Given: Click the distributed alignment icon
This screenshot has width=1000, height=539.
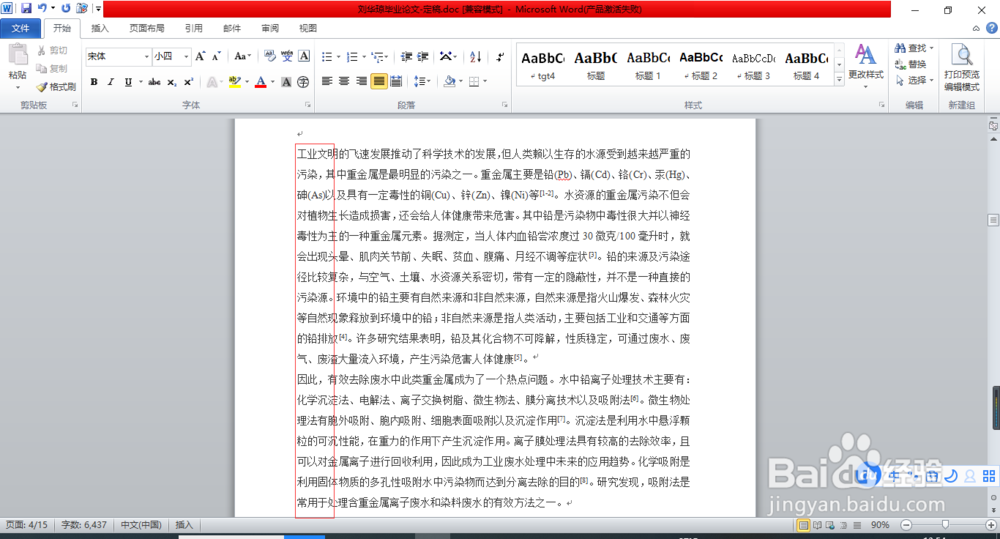Looking at the screenshot, I should [x=396, y=81].
